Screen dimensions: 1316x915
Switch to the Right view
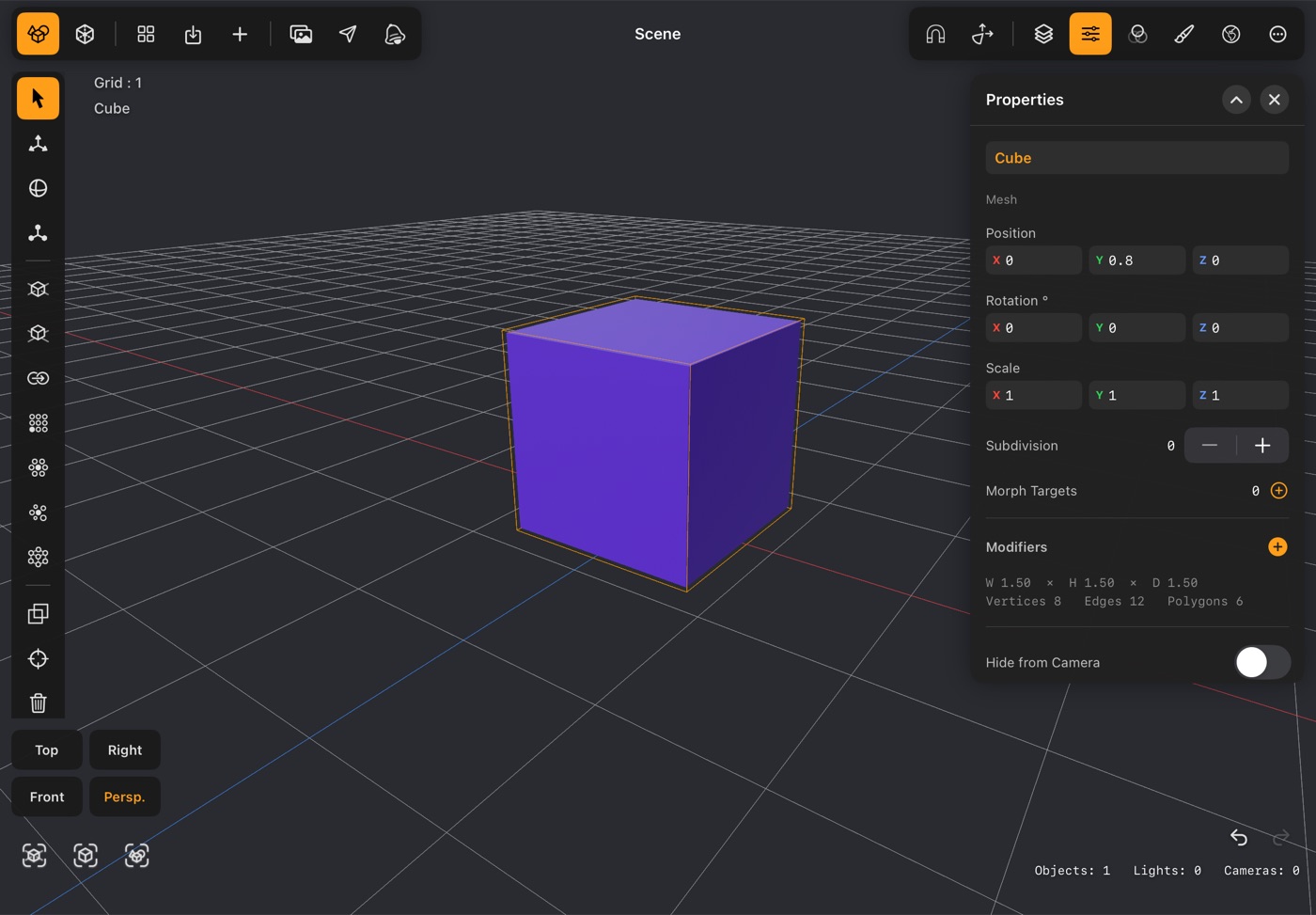point(125,749)
